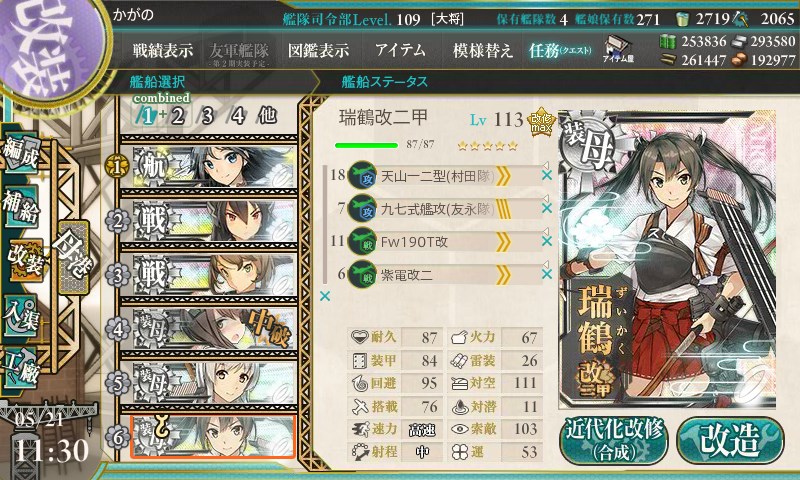The width and height of the screenshot is (800, 480).
Task: Remove all equipment with the bottom X
Action: [x=324, y=296]
